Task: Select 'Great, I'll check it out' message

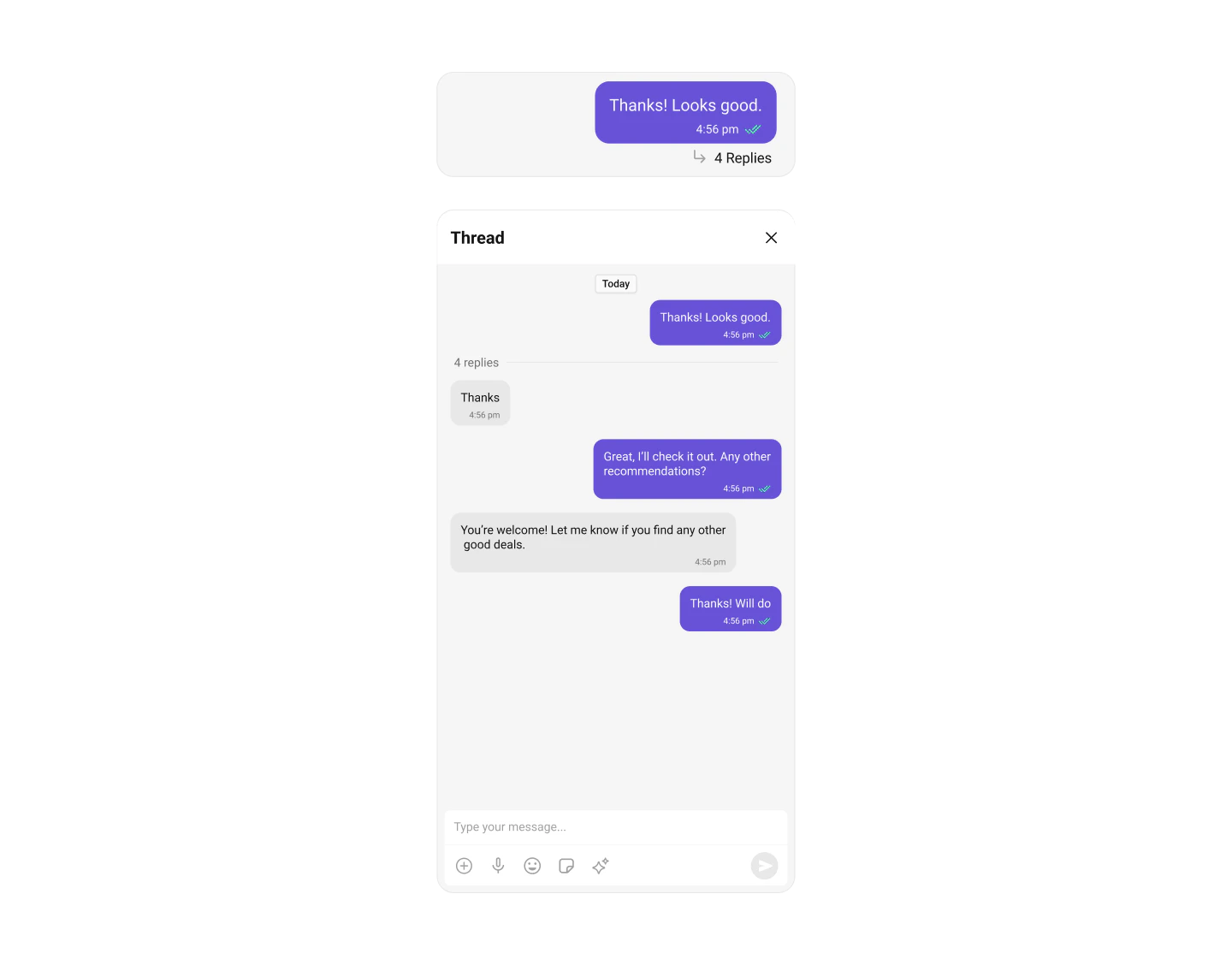Action: click(687, 469)
